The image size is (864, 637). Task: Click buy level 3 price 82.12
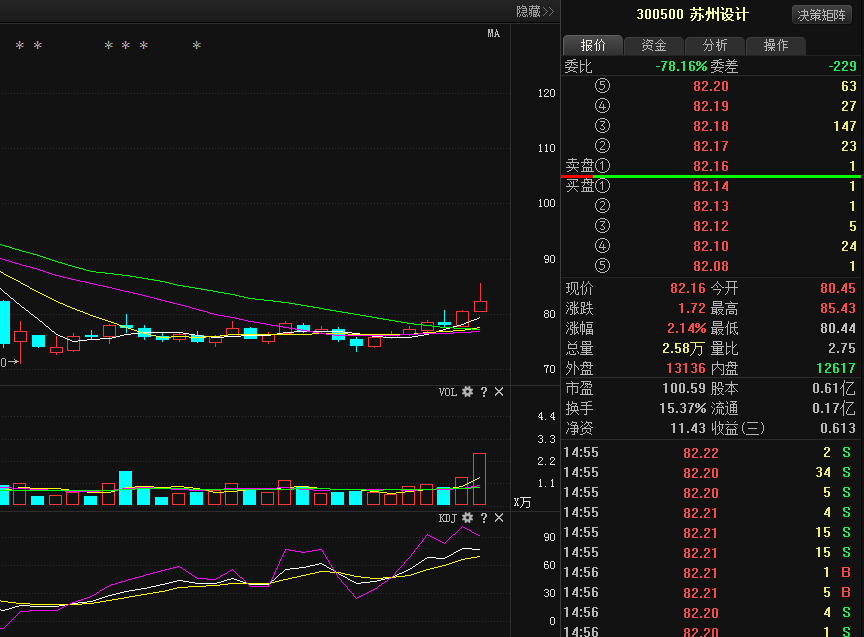point(711,226)
